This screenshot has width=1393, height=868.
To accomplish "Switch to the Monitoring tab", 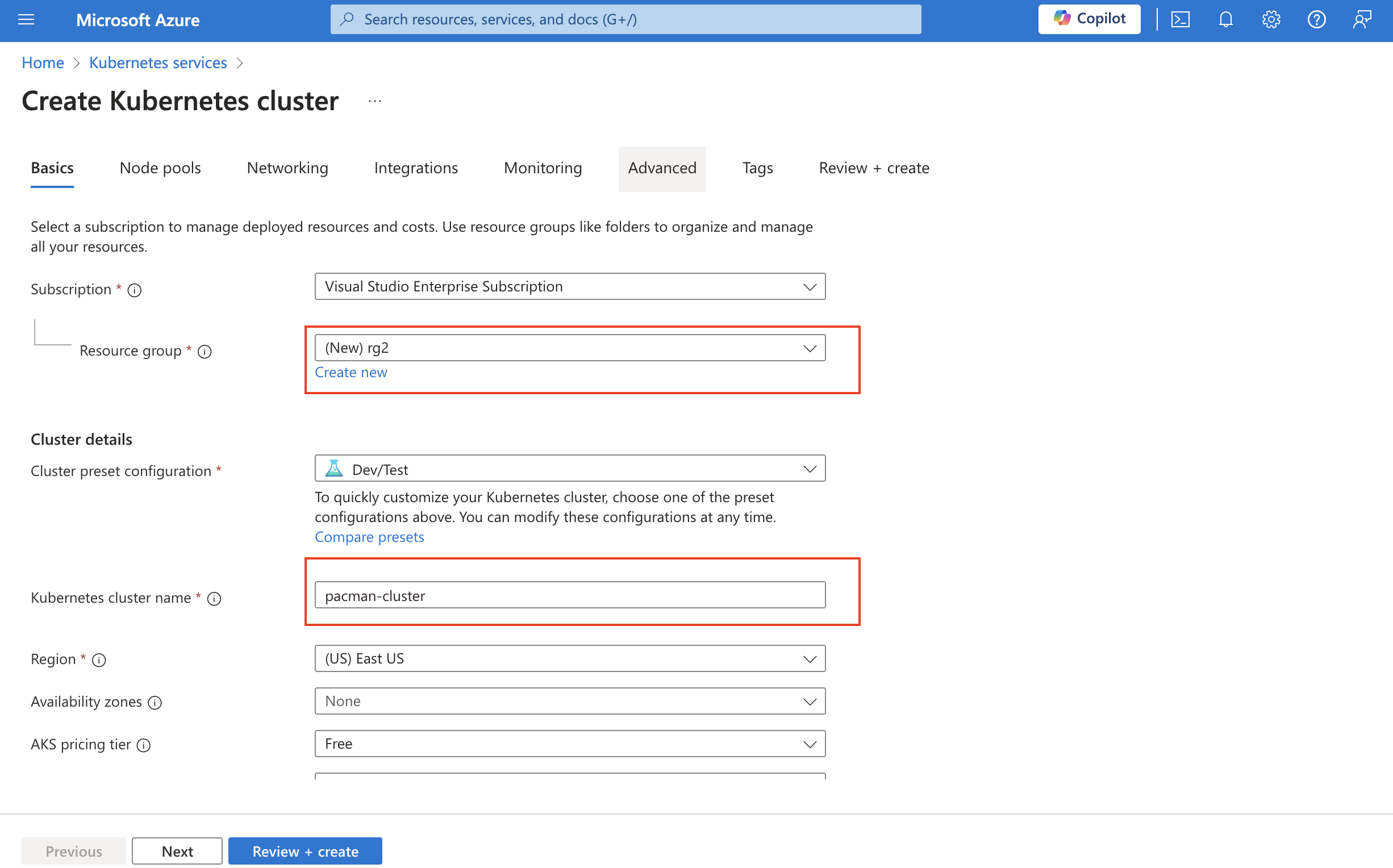I will tap(543, 168).
